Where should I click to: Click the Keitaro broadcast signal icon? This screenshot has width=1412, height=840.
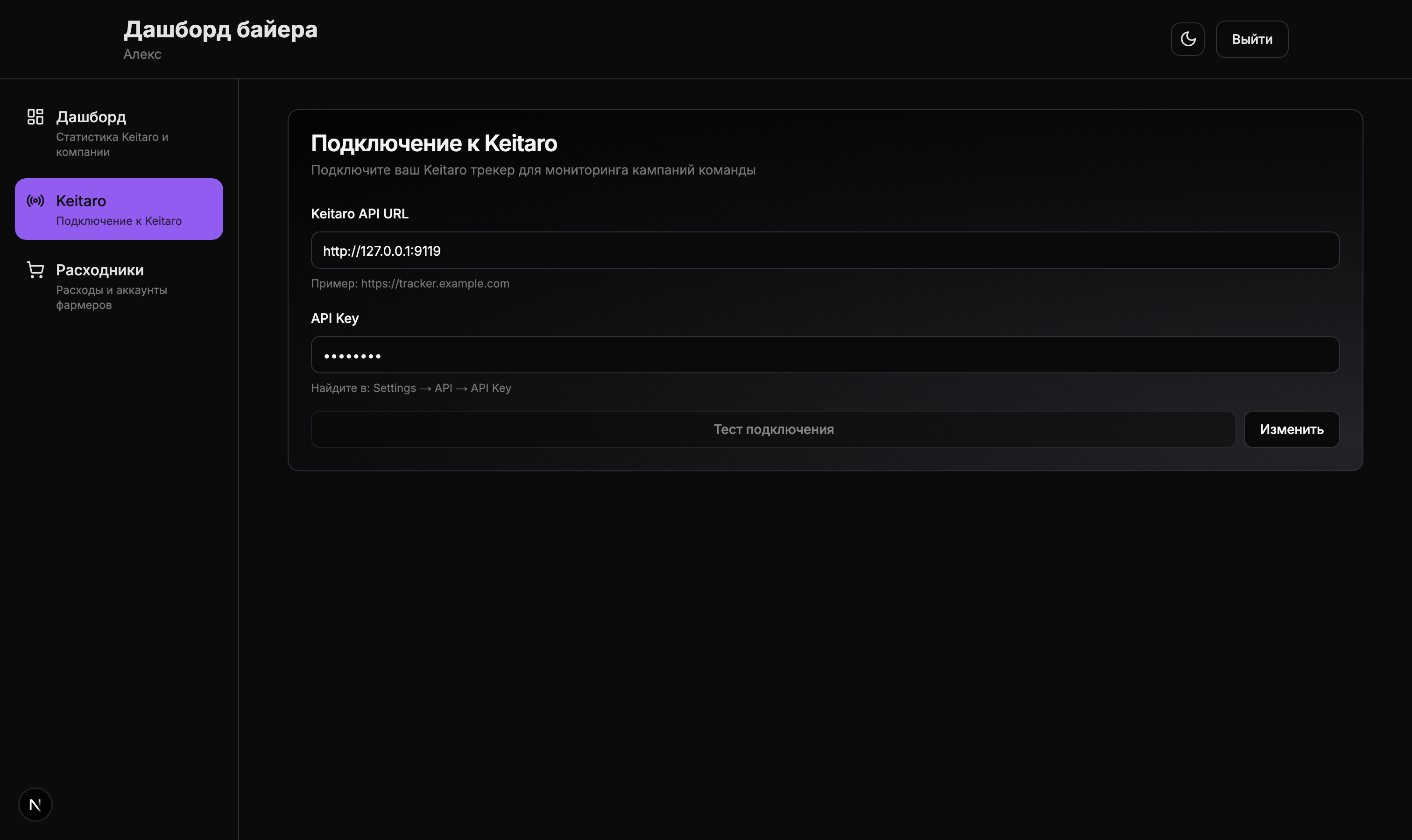(x=35, y=200)
